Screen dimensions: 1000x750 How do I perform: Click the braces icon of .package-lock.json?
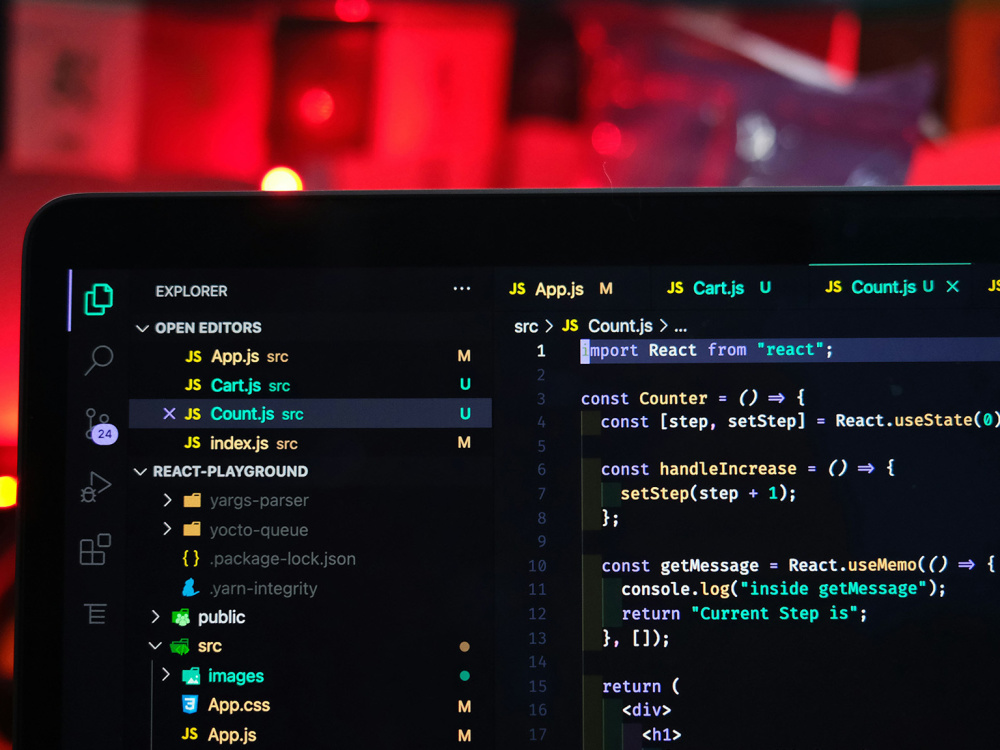[191, 559]
